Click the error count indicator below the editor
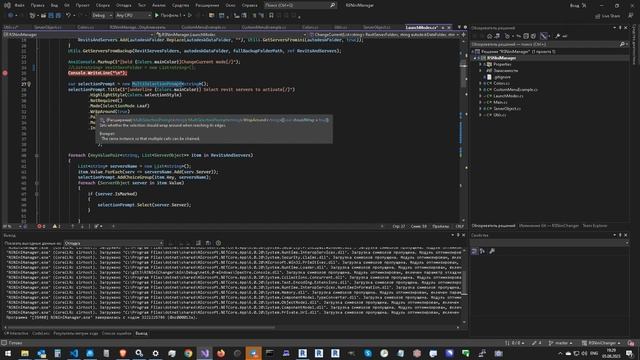The height and width of the screenshot is (360, 640). point(41,226)
